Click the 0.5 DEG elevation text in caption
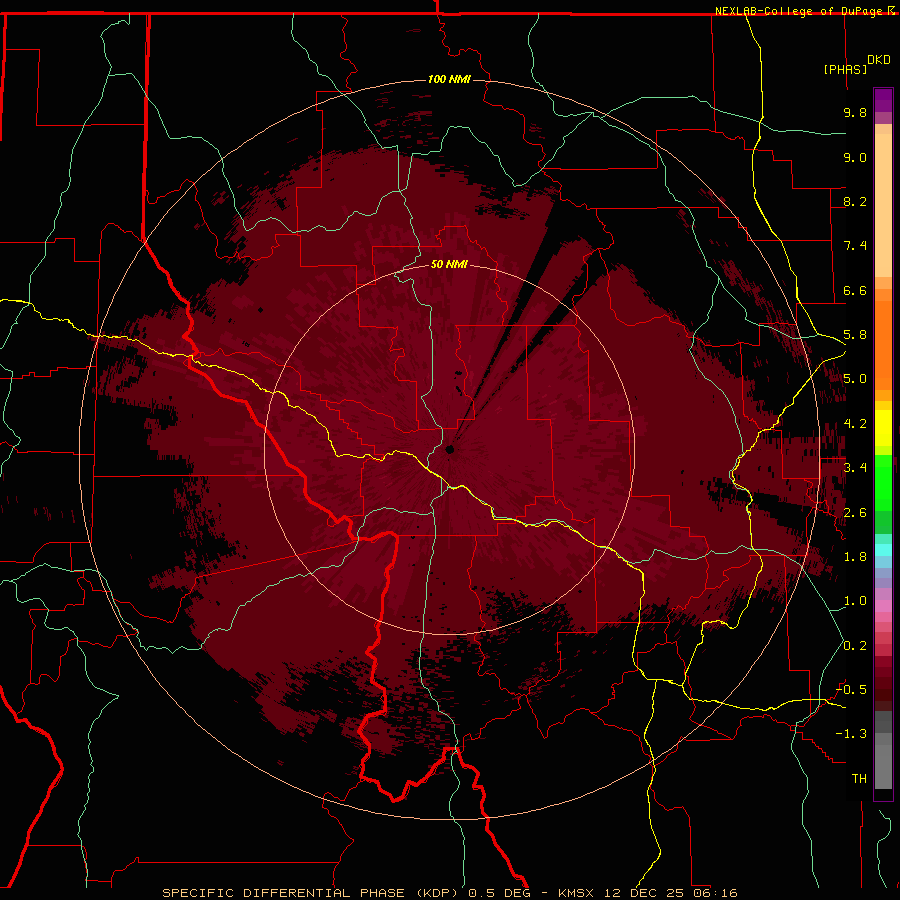 500,893
